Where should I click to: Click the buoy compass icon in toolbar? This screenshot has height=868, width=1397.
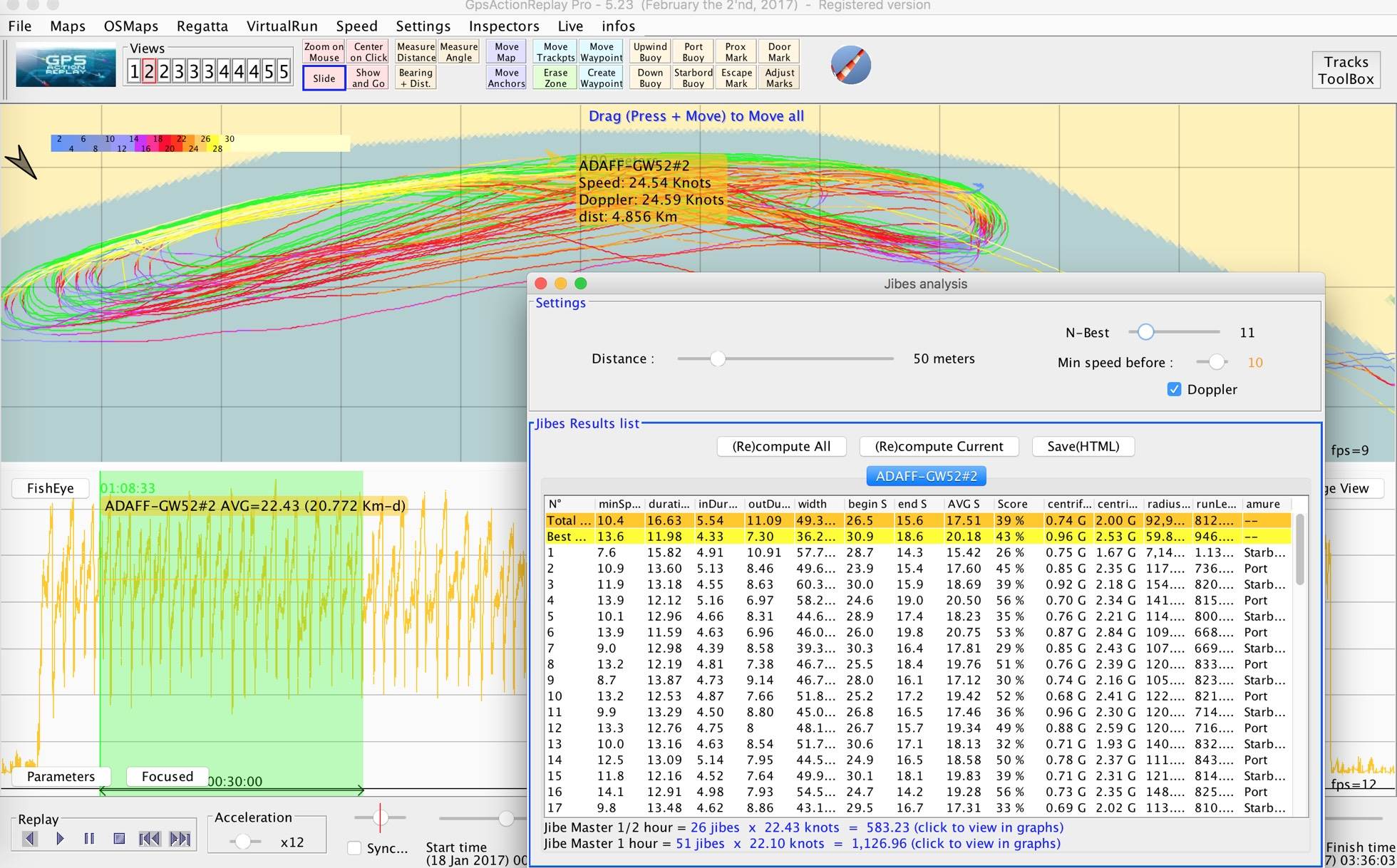pyautogui.click(x=850, y=66)
